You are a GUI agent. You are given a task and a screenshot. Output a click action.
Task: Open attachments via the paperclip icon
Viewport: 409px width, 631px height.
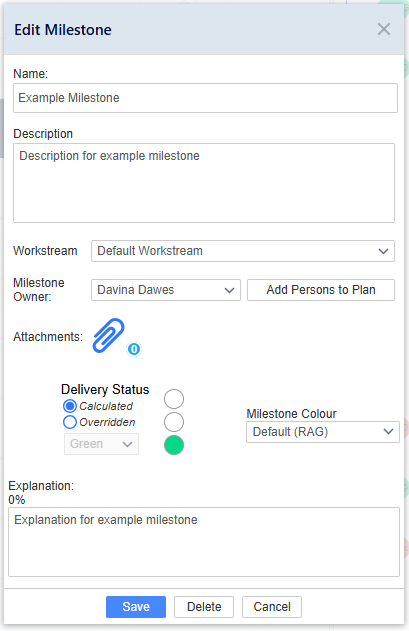point(109,336)
